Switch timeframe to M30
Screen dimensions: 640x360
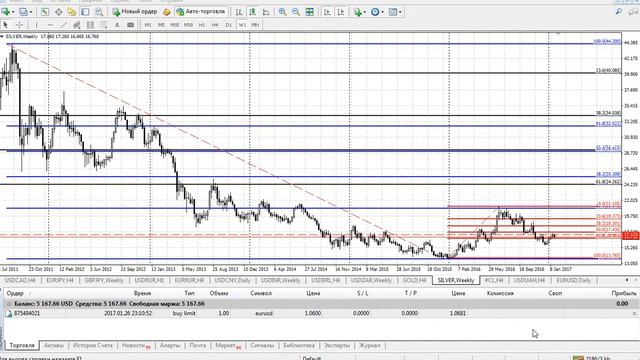[189, 25]
